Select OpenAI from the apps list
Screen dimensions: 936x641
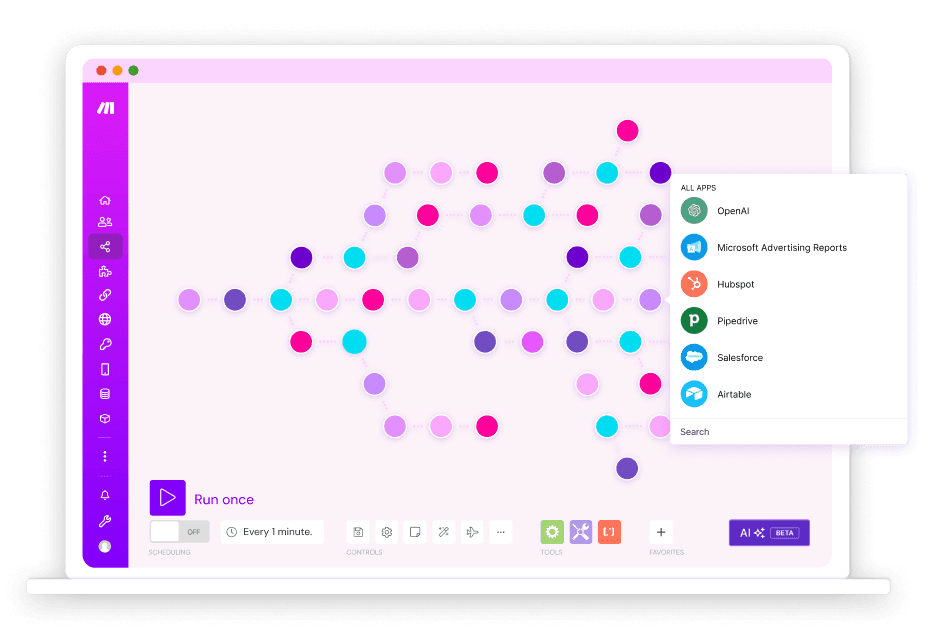(x=733, y=210)
